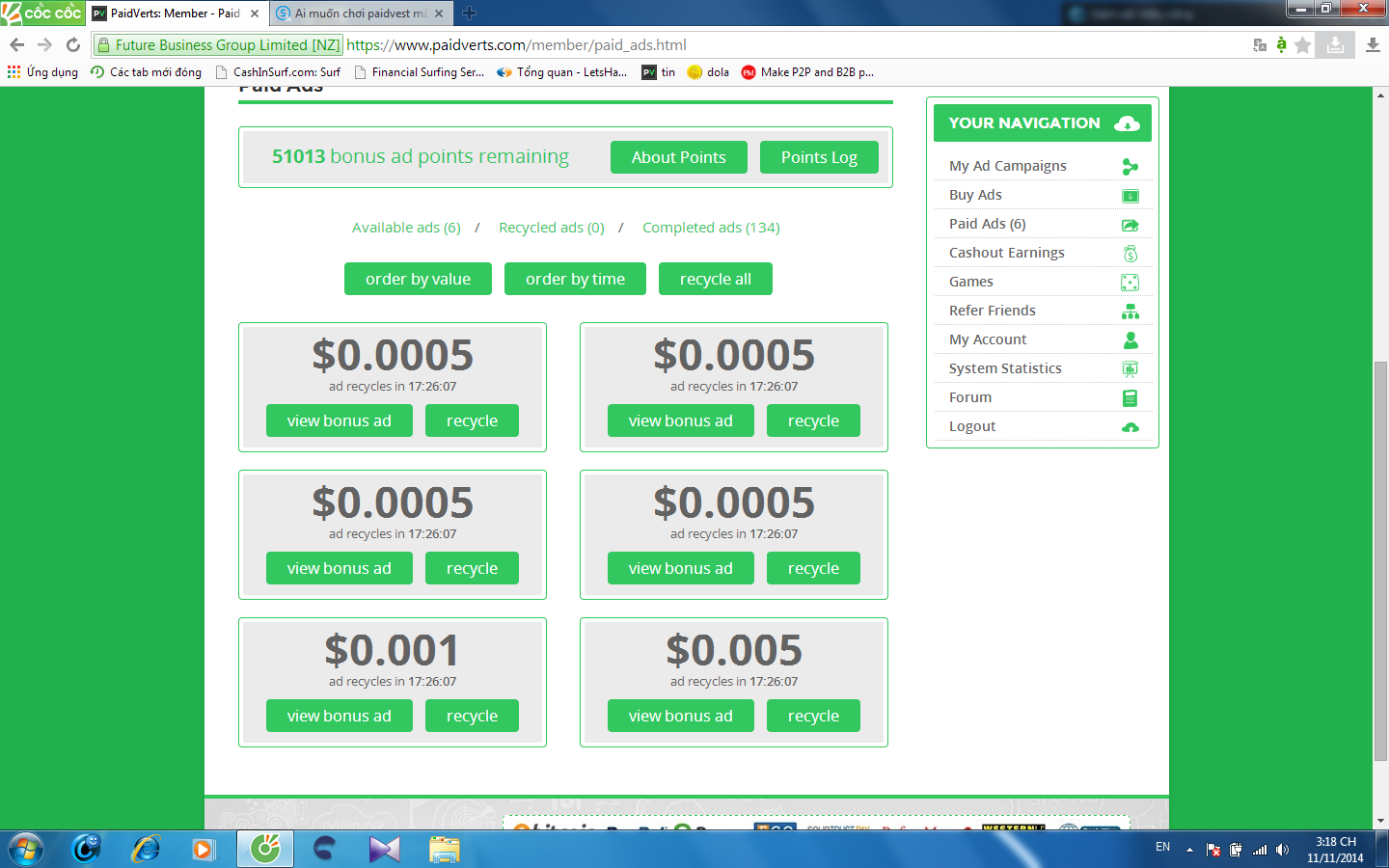Viewport: 1389px width, 868px height.
Task: Click the $0.001 ad value text
Action: (392, 650)
